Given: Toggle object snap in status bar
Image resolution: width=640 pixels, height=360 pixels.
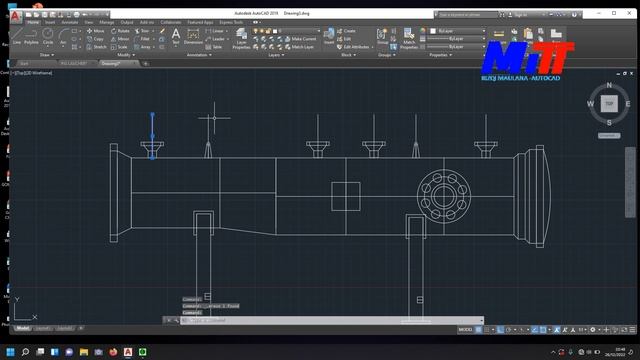Looking at the screenshot, I should click(543, 329).
